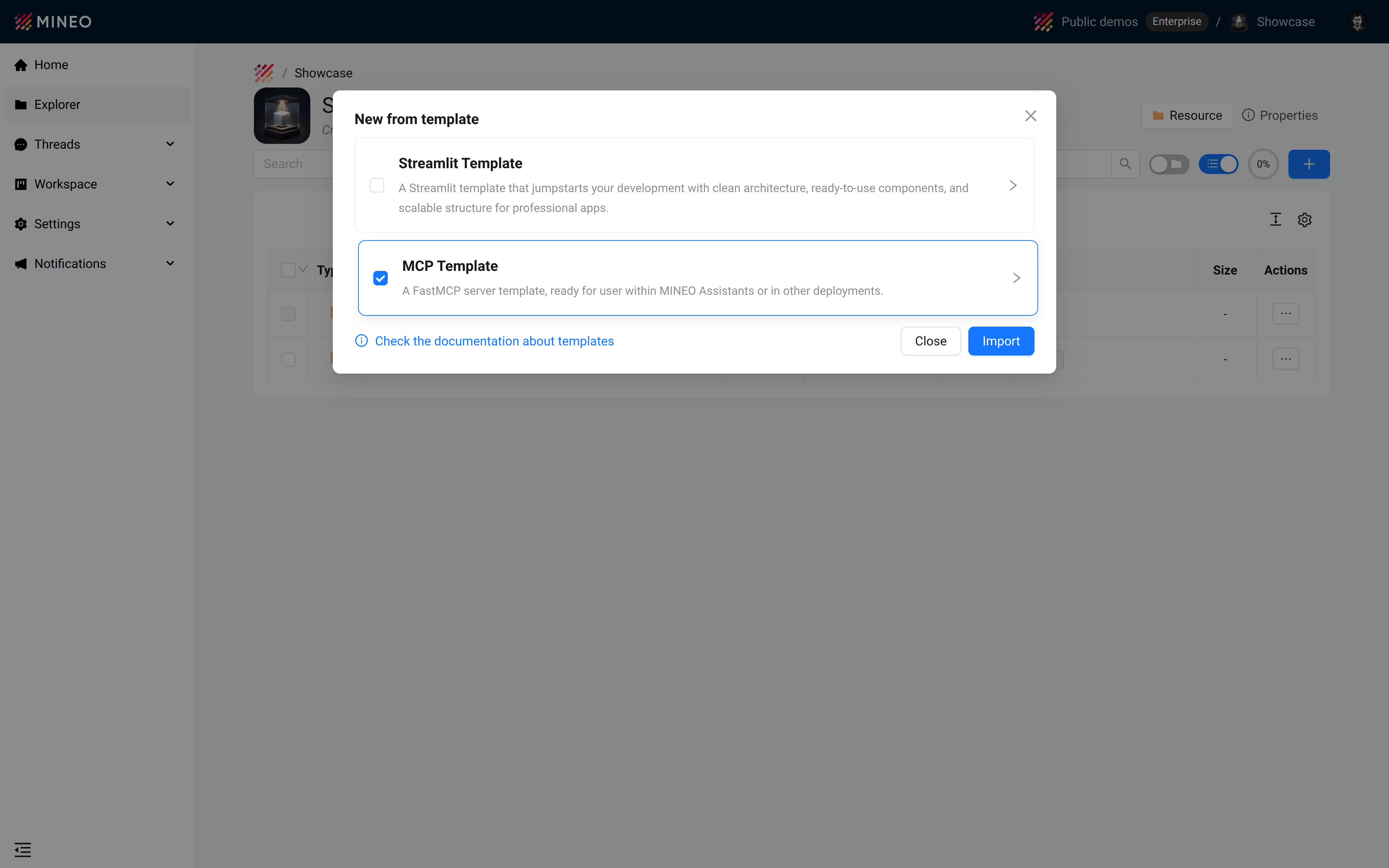Switch to the Resource tab
The height and width of the screenshot is (868, 1389).
click(1187, 115)
